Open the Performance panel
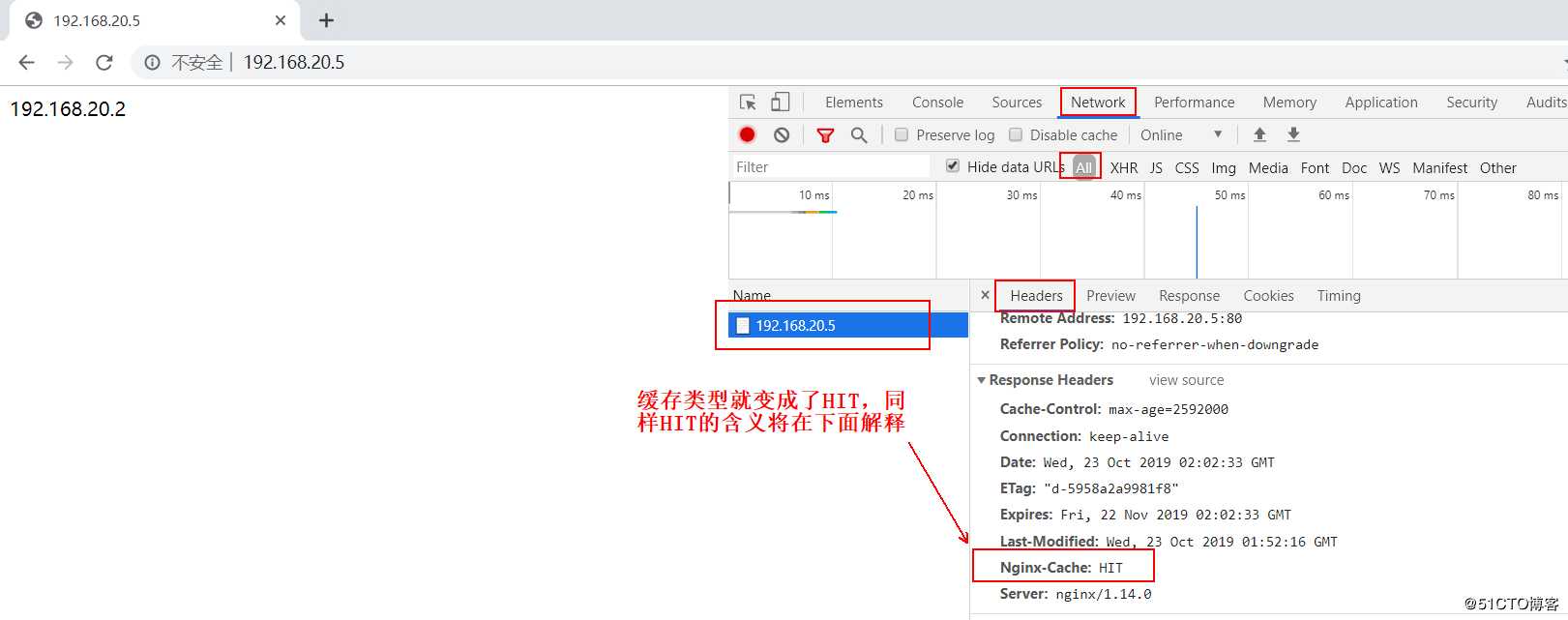This screenshot has height=620, width=1568. pyautogui.click(x=1194, y=103)
